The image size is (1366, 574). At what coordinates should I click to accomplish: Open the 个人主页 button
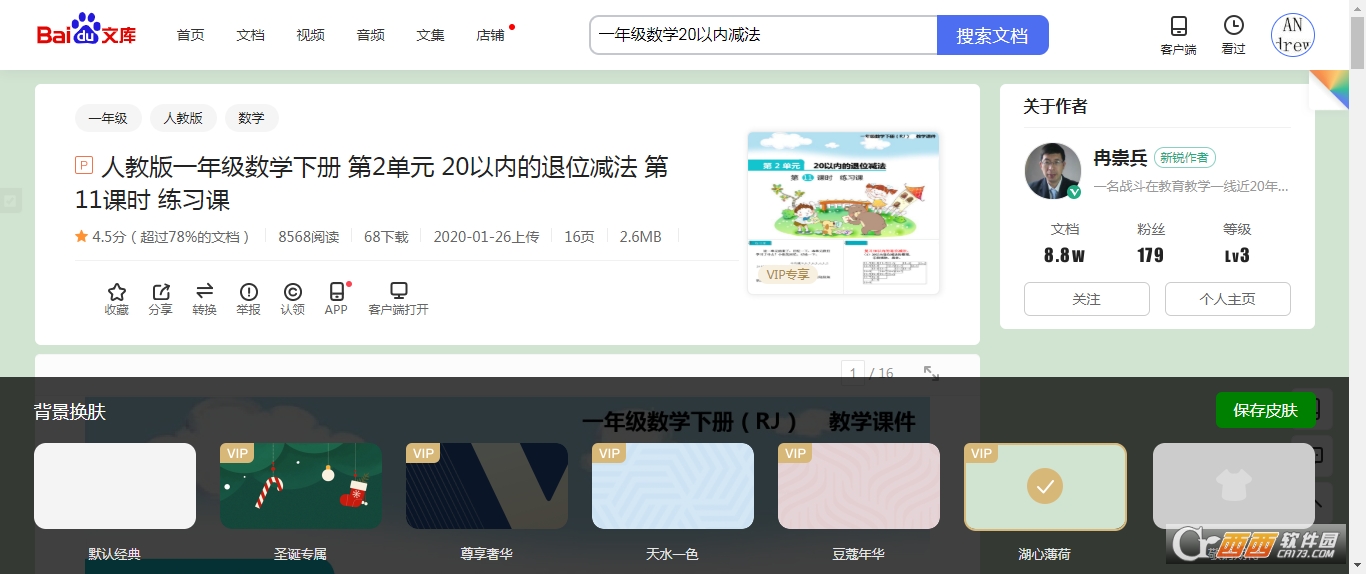pyautogui.click(x=1228, y=299)
